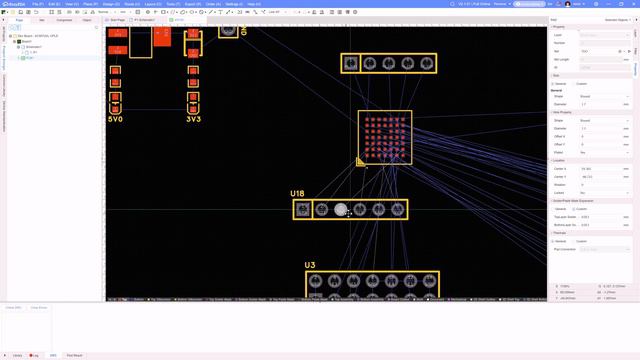
Task: Open the Log tab at bottom
Action: click(x=34, y=356)
